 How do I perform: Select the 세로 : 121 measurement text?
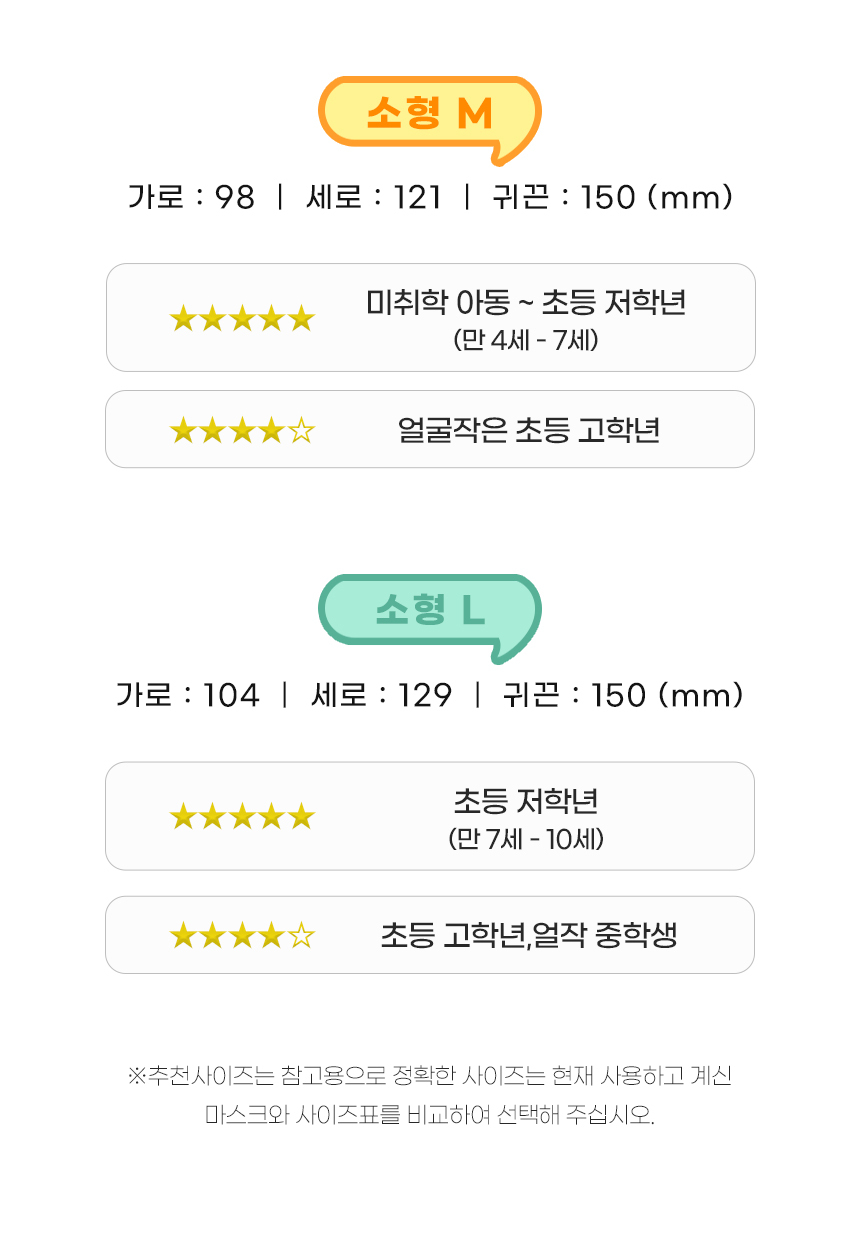[x=374, y=198]
